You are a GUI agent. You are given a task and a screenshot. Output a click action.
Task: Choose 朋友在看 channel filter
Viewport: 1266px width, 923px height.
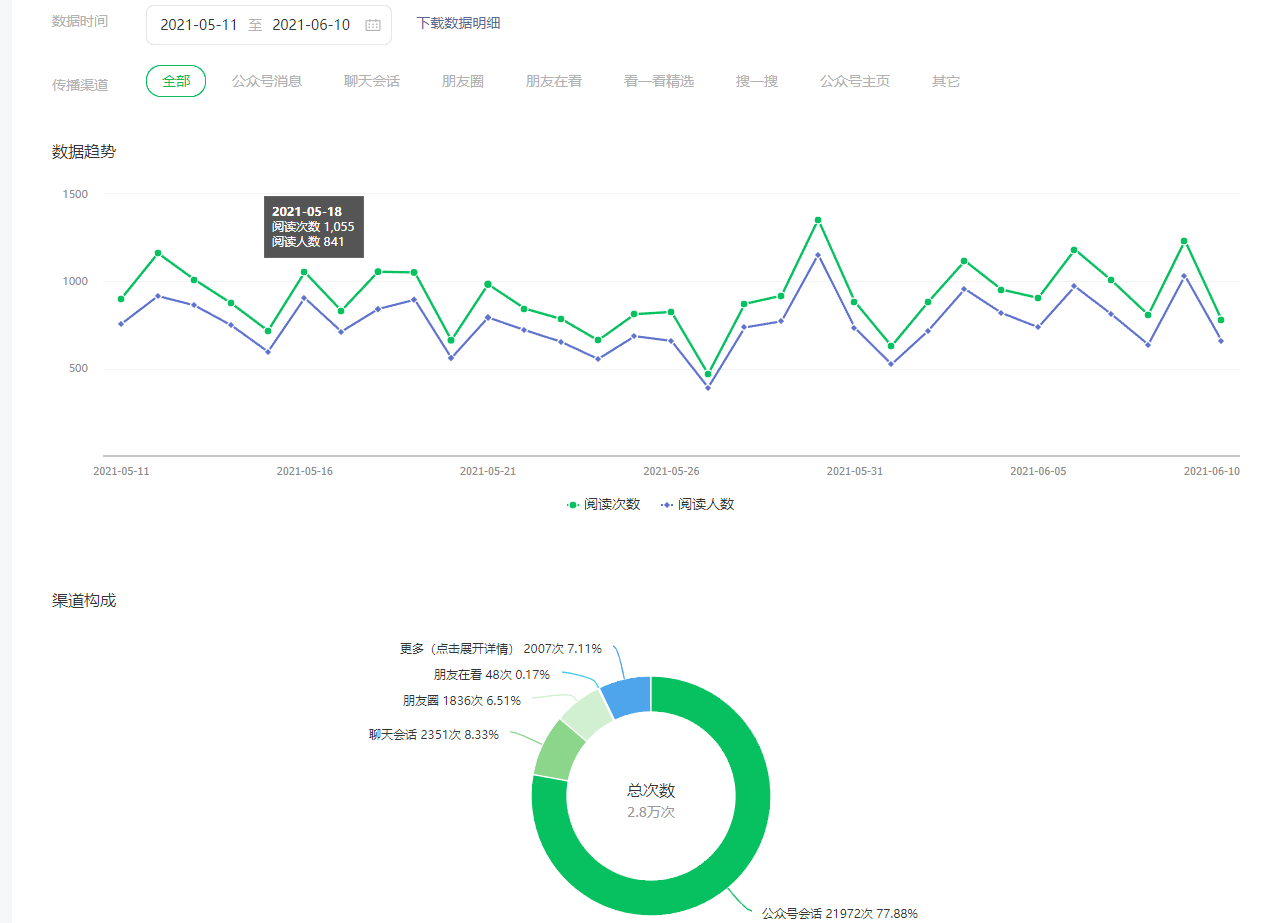554,81
